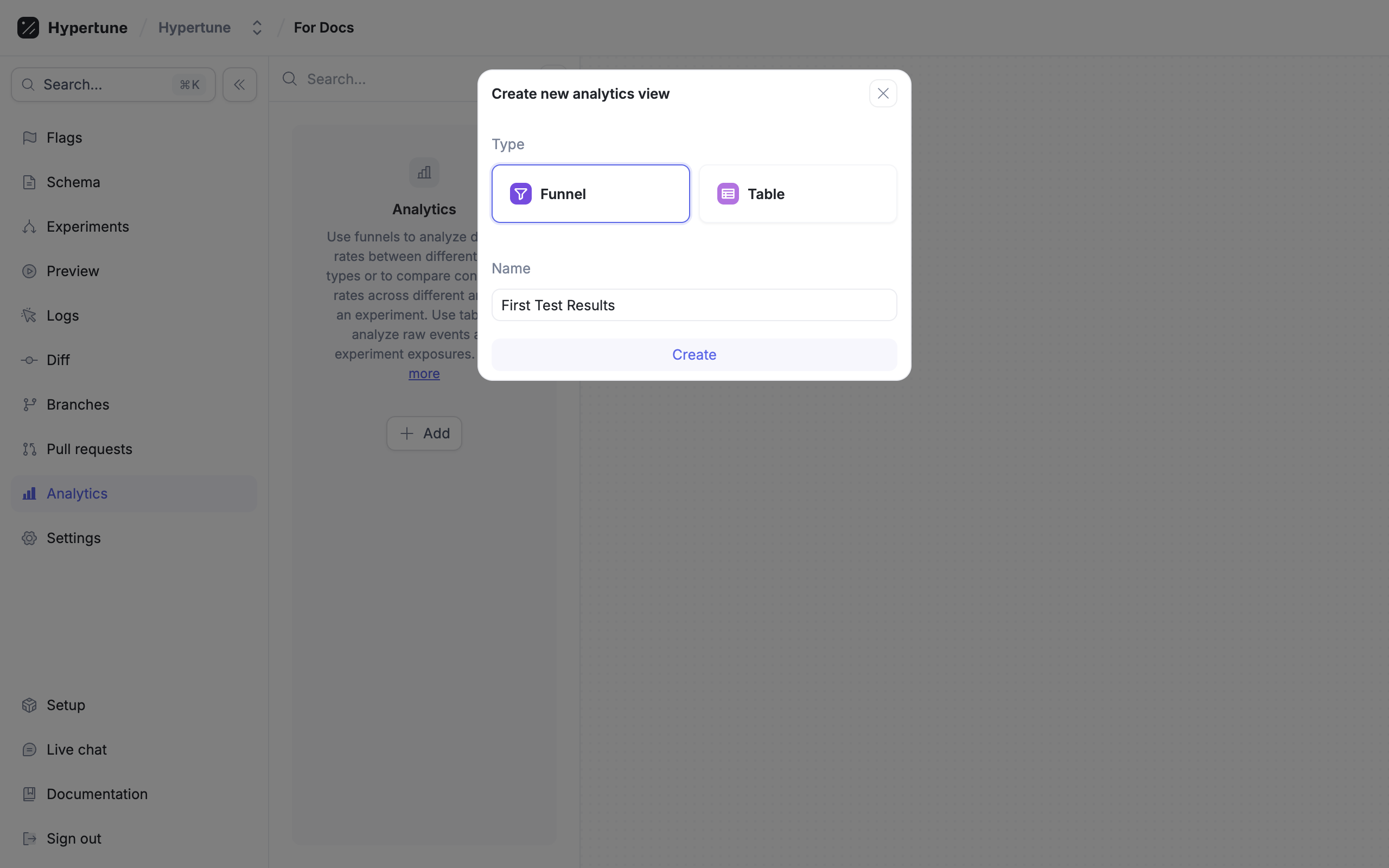Click the Settings gear icon

point(29,538)
